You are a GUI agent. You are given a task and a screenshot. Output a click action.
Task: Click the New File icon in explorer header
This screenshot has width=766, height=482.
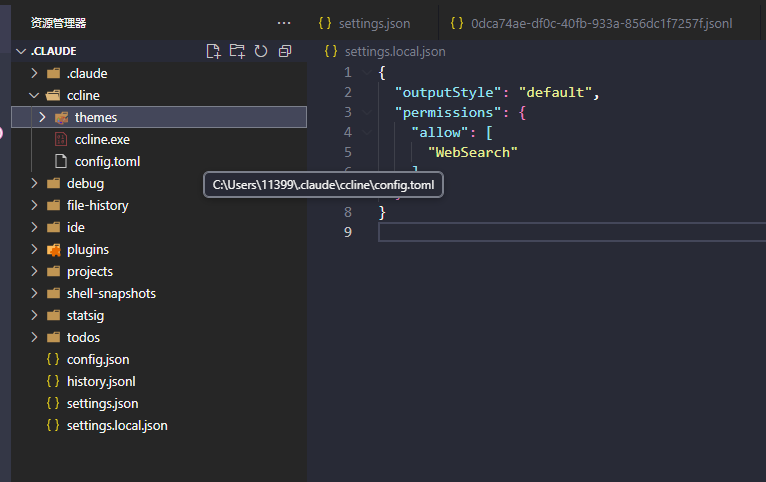coord(213,51)
